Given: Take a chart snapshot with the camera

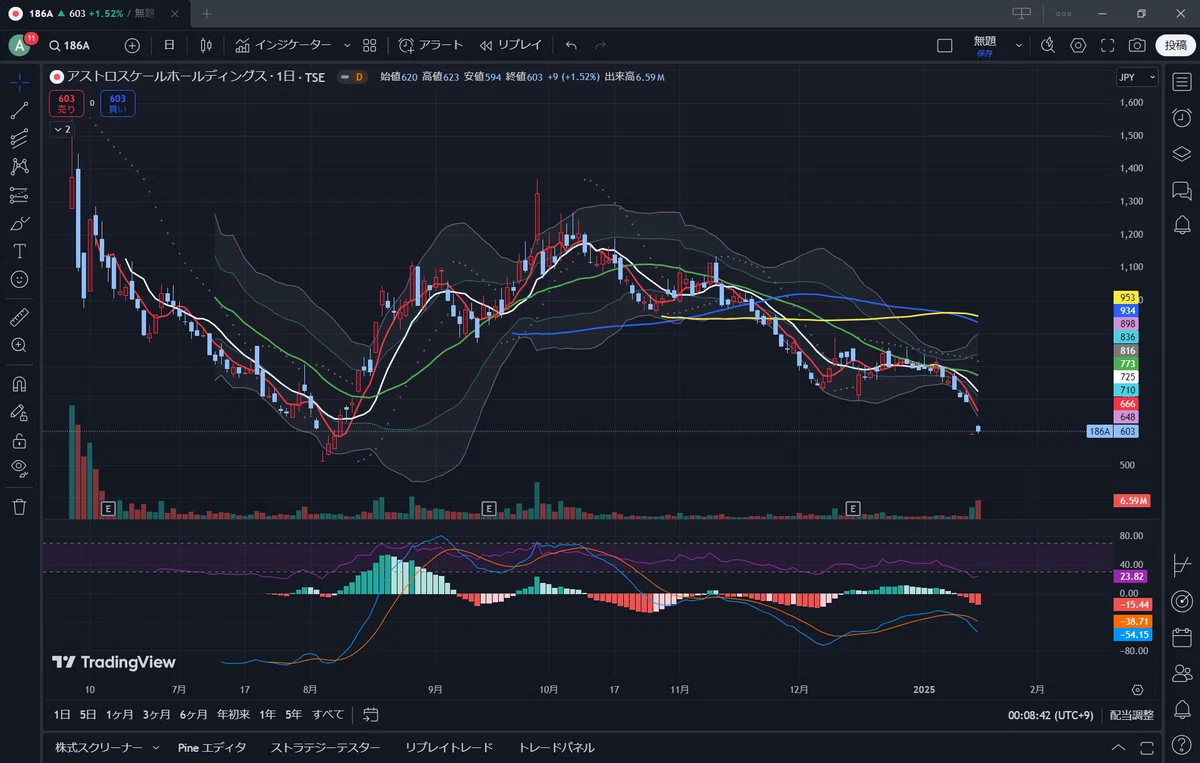Looking at the screenshot, I should (1137, 45).
